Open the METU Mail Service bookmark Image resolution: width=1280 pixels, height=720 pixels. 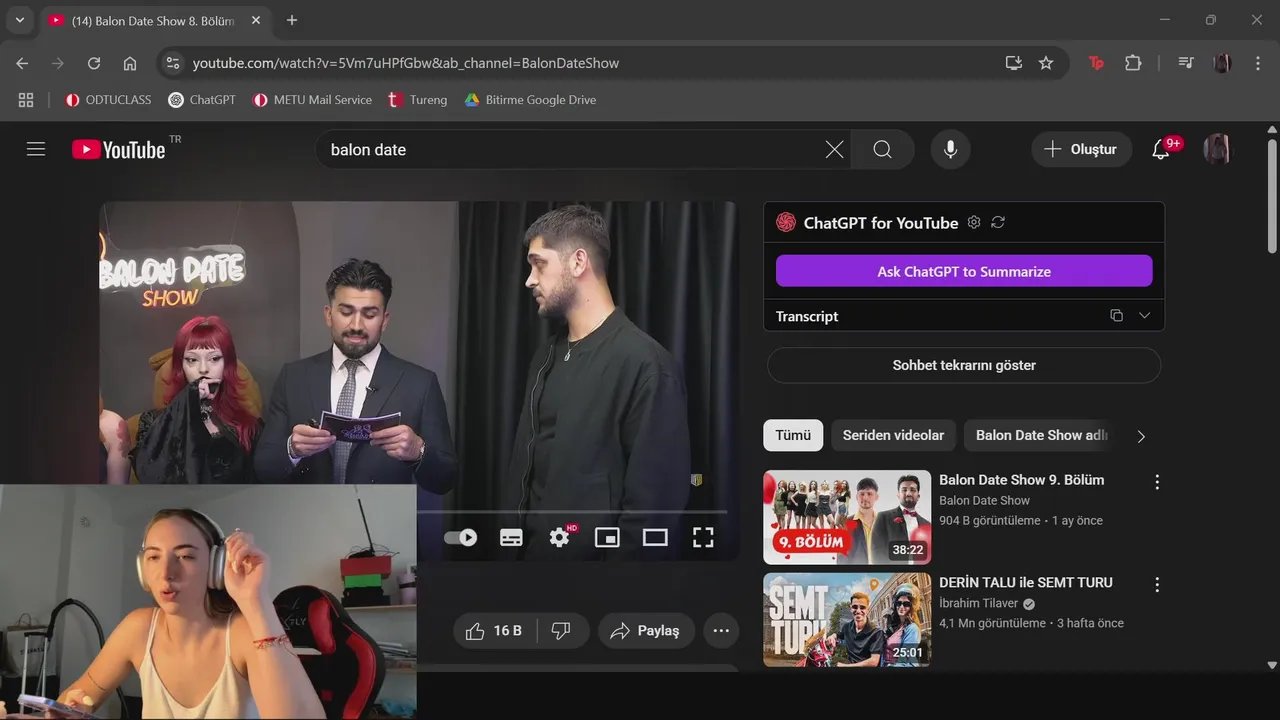313,100
